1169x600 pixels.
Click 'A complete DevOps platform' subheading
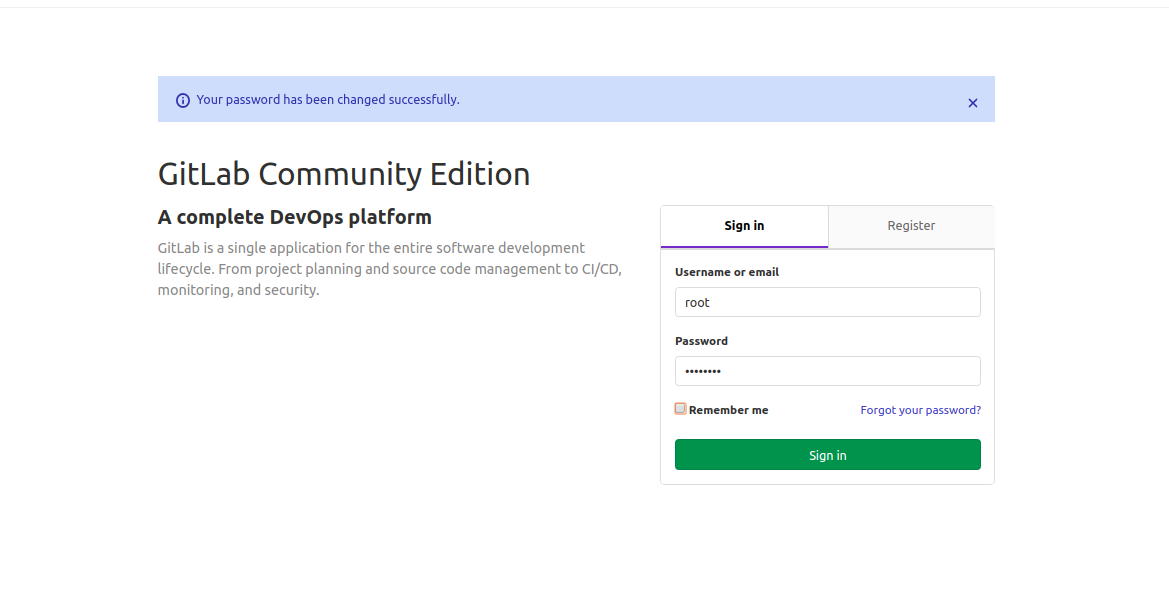pos(294,217)
